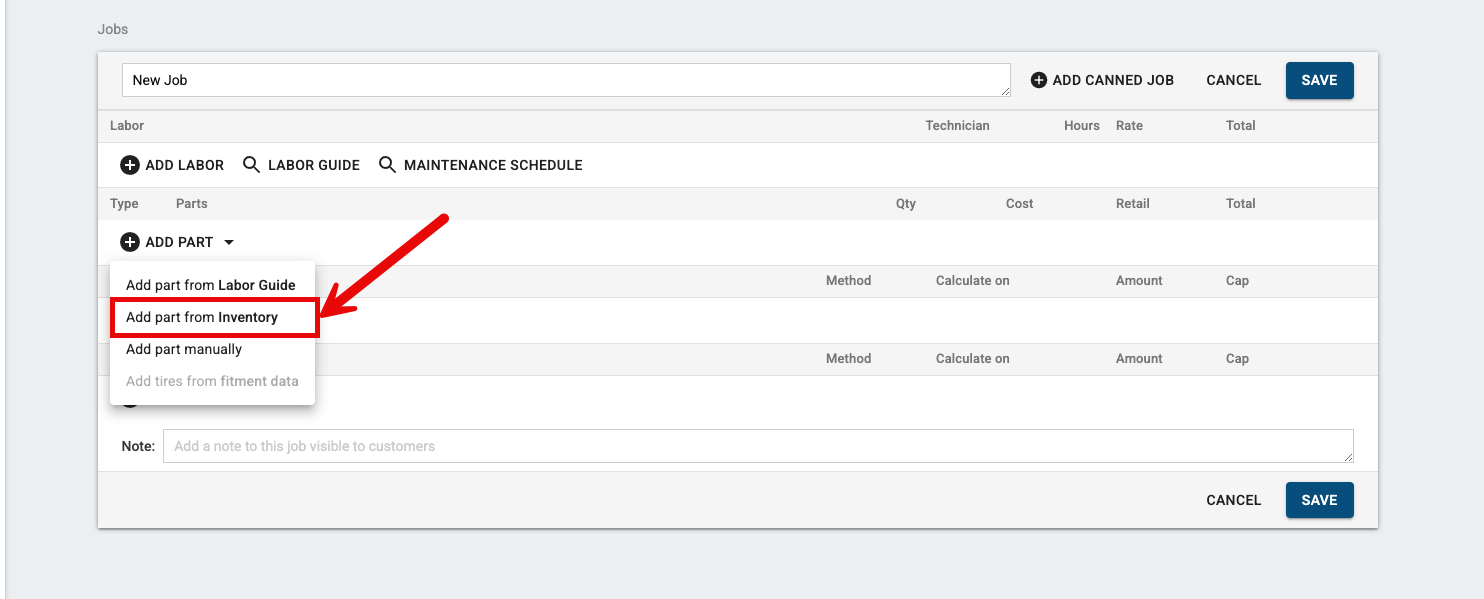Open LABOR GUIDE via its magnifier icon
This screenshot has height=599, width=1484.
pyautogui.click(x=252, y=165)
